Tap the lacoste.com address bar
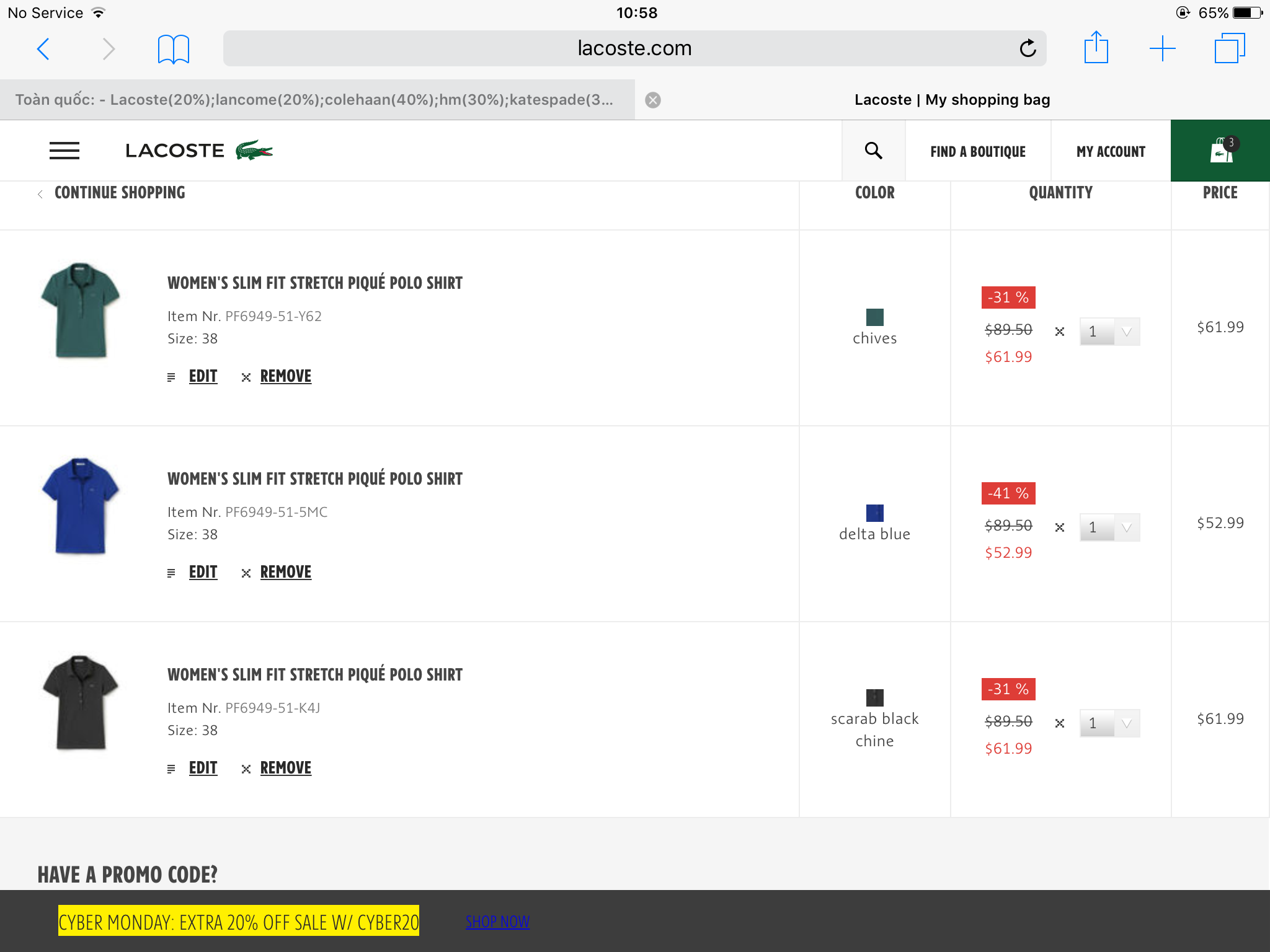Image resolution: width=1270 pixels, height=952 pixels. pos(634,48)
